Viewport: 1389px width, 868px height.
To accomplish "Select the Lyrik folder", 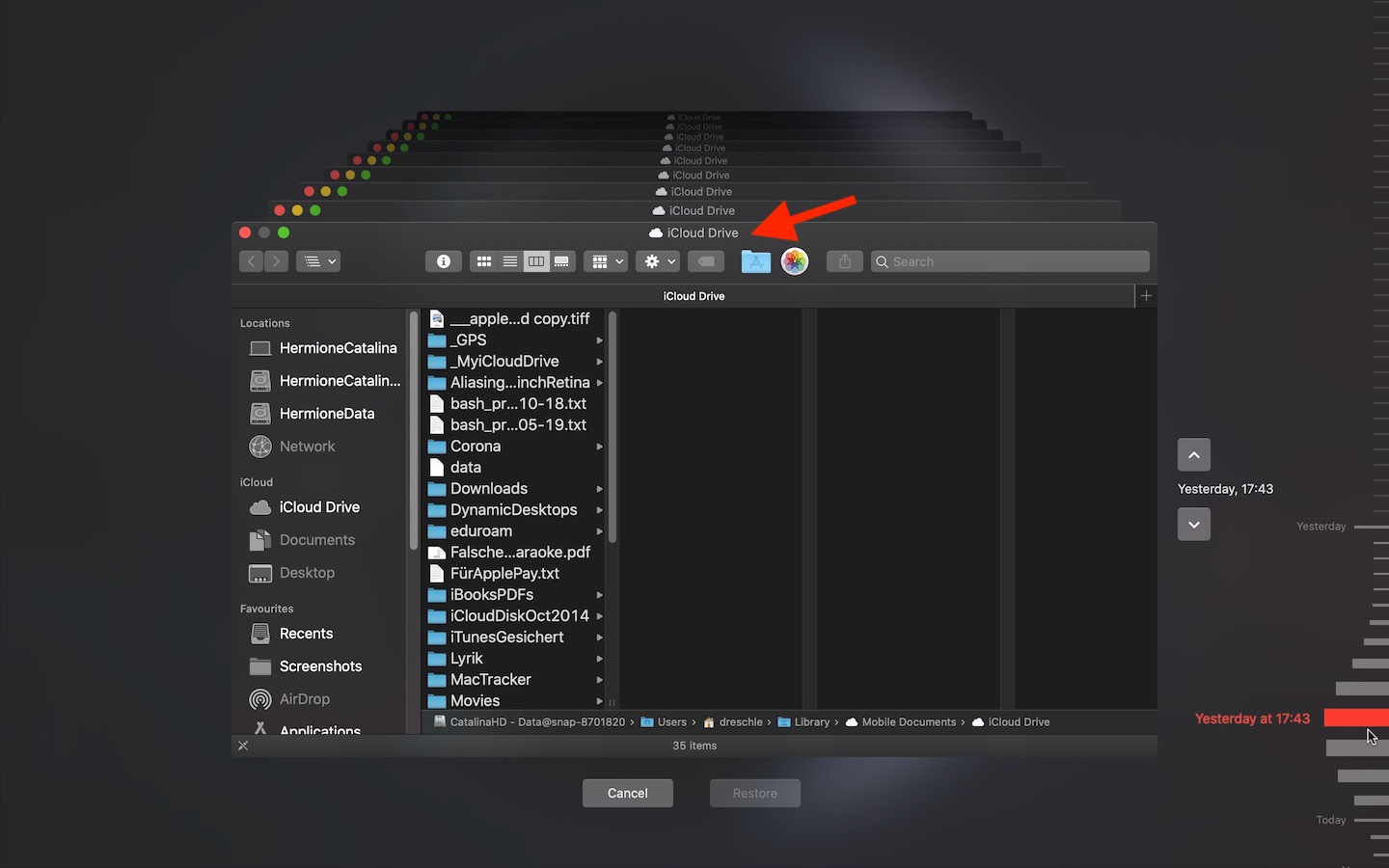I will pos(515,659).
